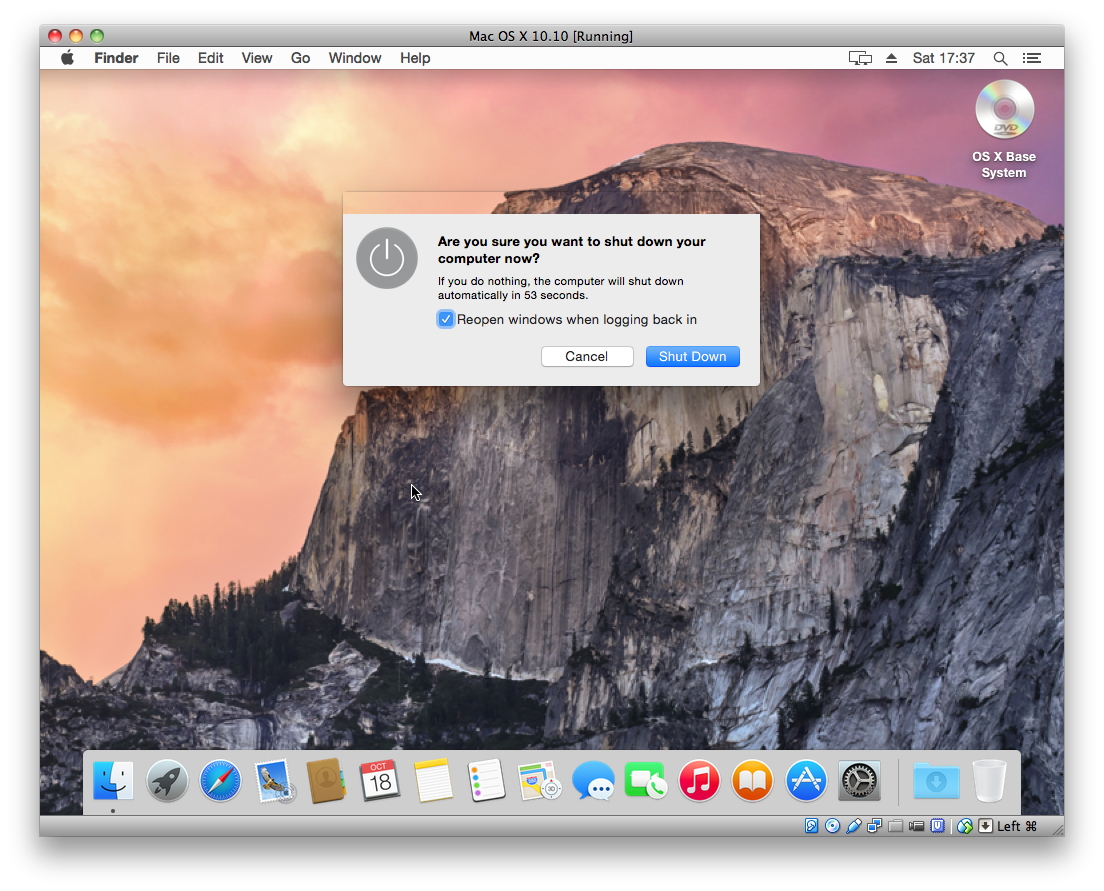
Task: Open FaceTime green camera icon
Action: 646,780
